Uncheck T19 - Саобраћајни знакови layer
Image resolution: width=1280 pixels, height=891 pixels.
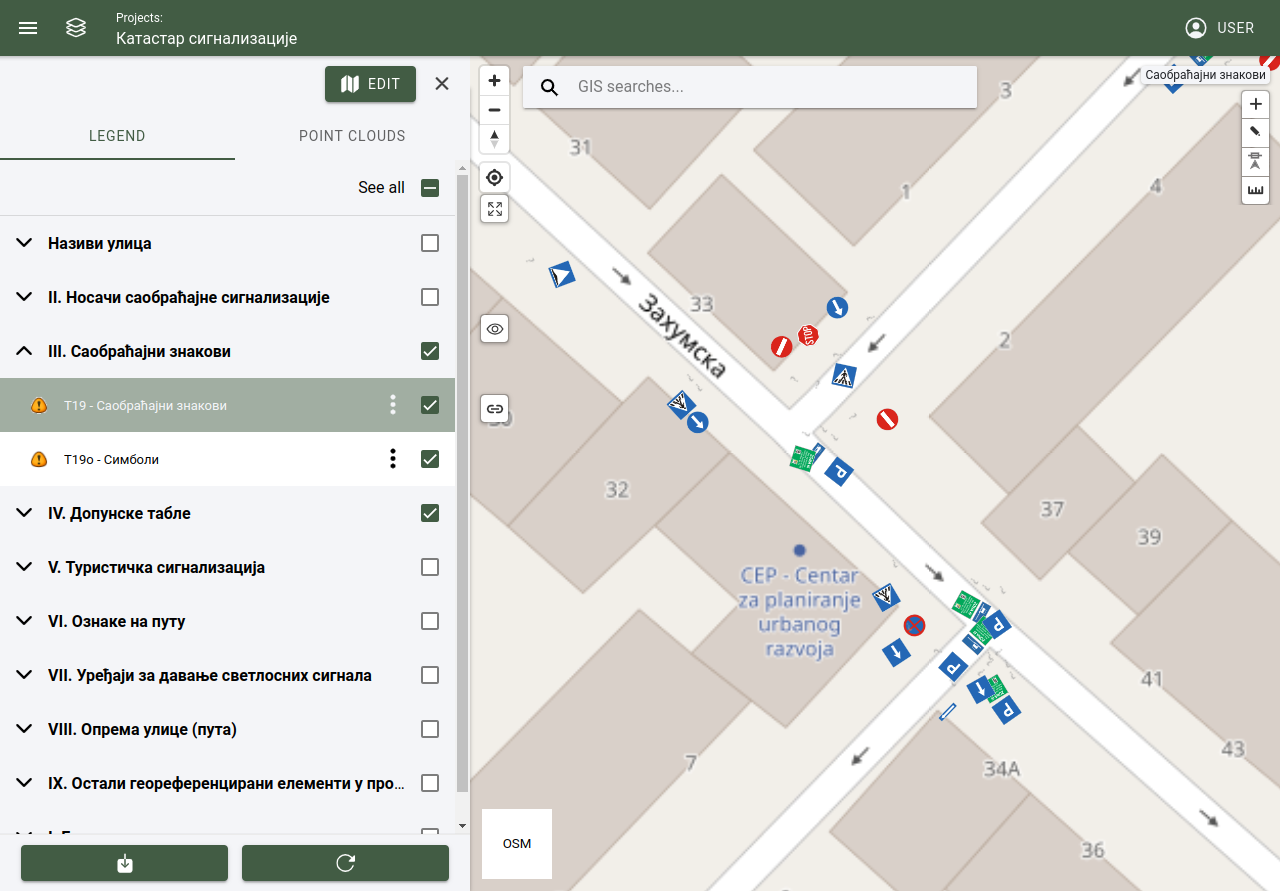(430, 405)
